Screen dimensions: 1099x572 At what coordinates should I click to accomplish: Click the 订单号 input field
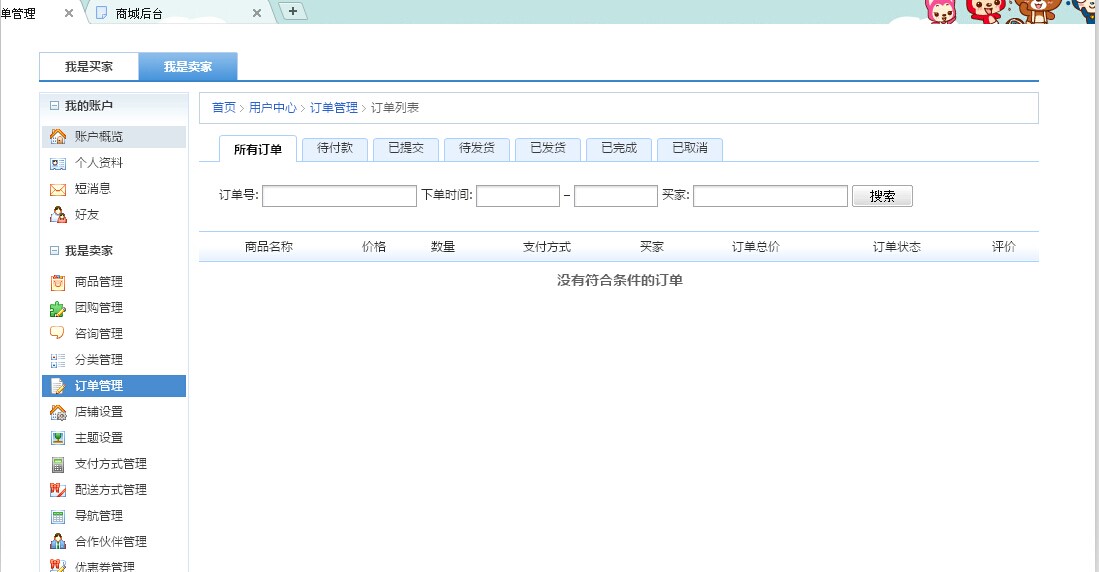coord(339,196)
